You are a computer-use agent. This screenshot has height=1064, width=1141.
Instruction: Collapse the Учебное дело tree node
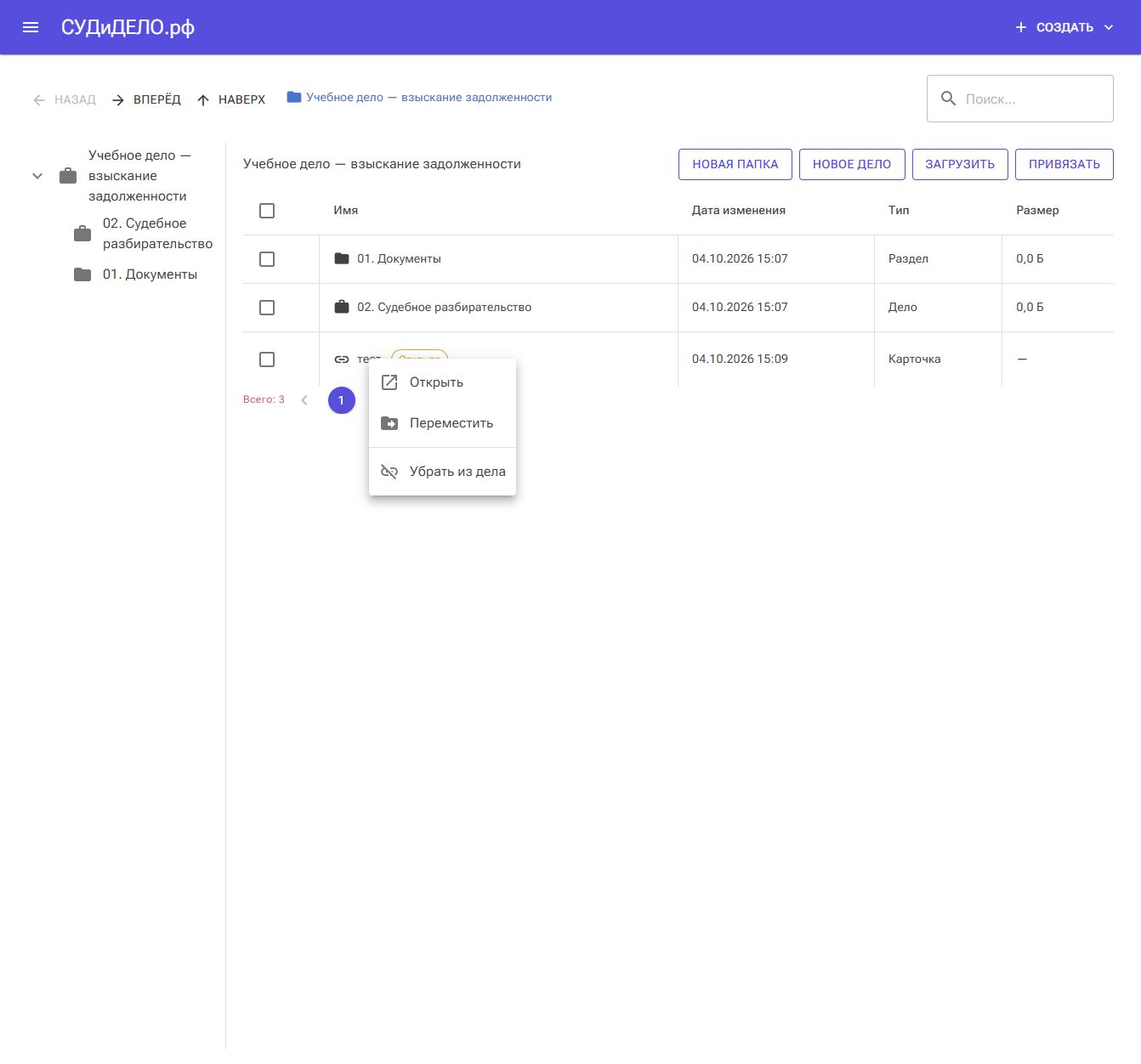point(37,176)
